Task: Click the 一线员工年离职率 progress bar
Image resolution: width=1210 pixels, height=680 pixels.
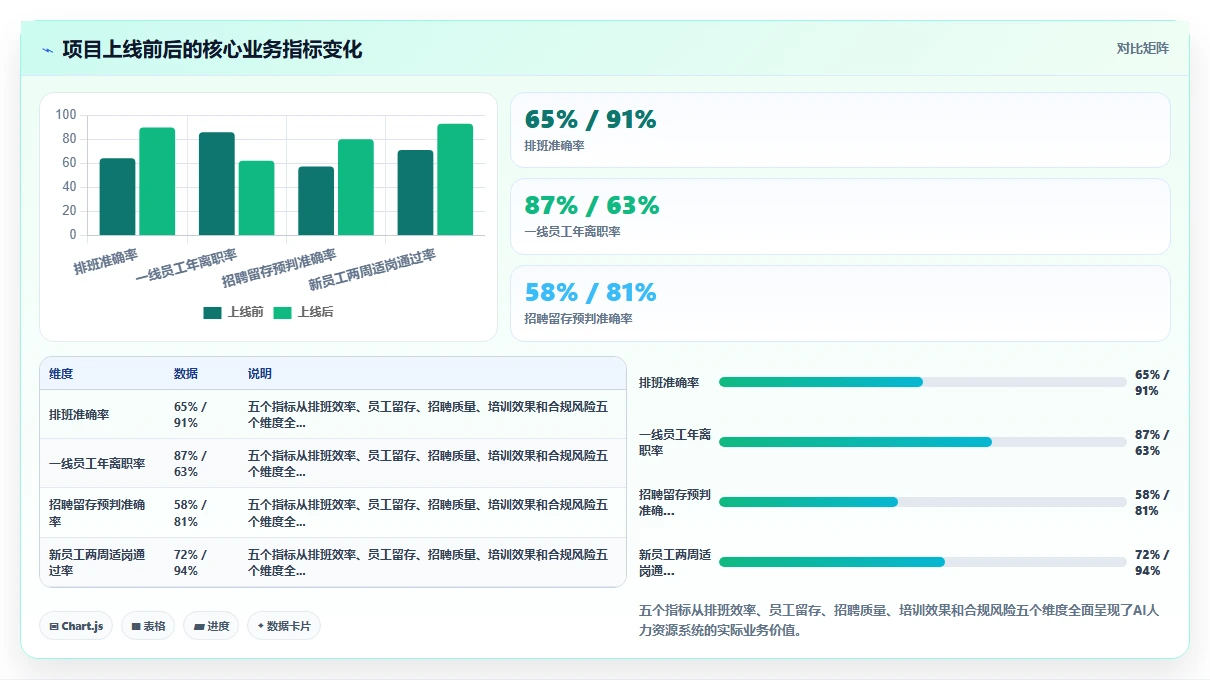Action: tap(922, 442)
